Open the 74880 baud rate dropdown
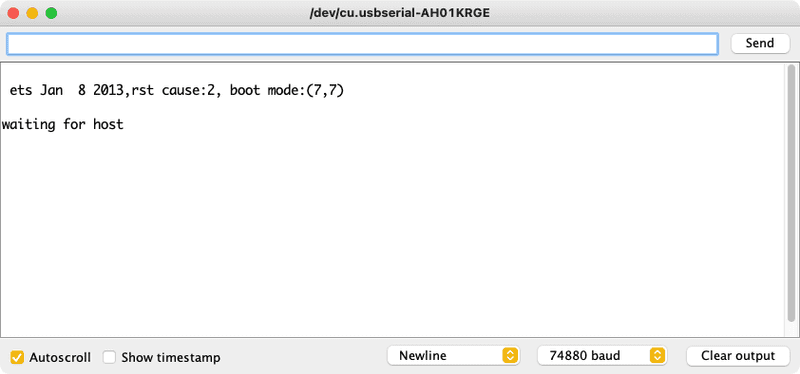Image resolution: width=800 pixels, height=374 pixels. (x=602, y=356)
